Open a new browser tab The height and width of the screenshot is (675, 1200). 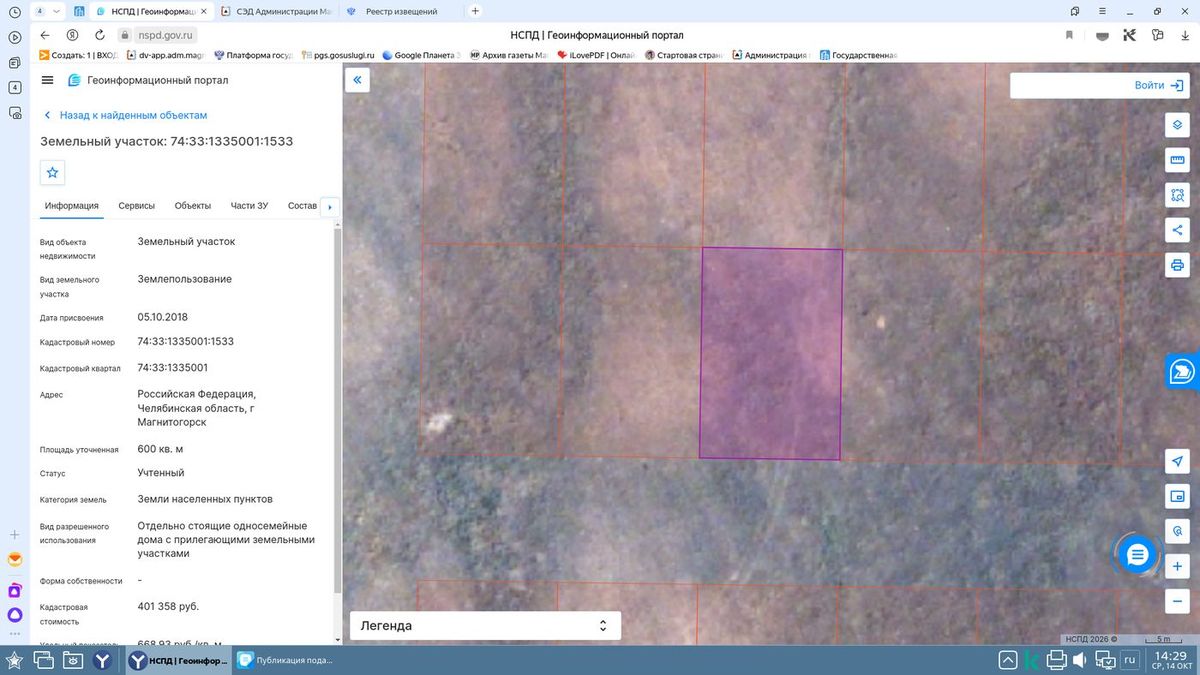475,11
